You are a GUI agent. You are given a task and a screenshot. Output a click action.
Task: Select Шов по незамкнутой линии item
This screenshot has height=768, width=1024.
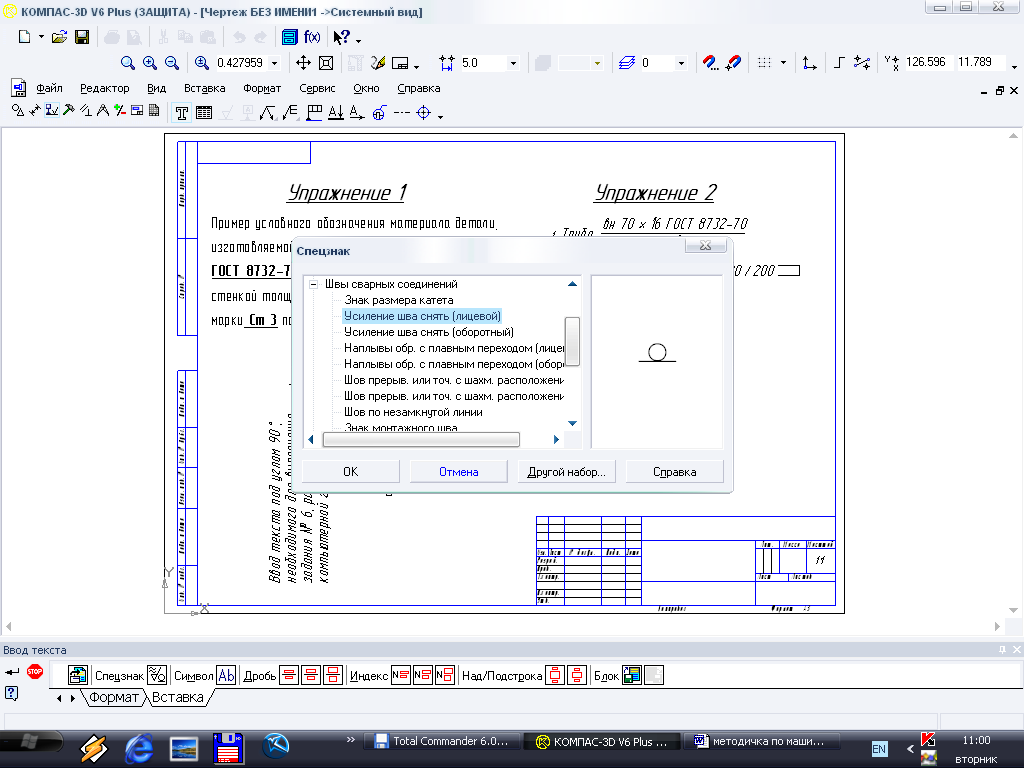(x=413, y=412)
